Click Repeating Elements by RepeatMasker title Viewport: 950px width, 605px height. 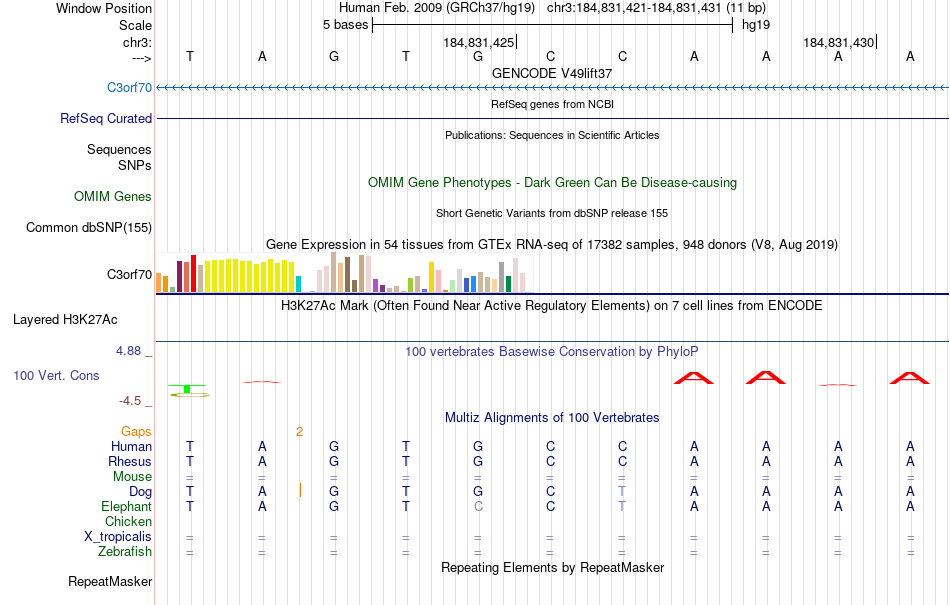pos(552,567)
